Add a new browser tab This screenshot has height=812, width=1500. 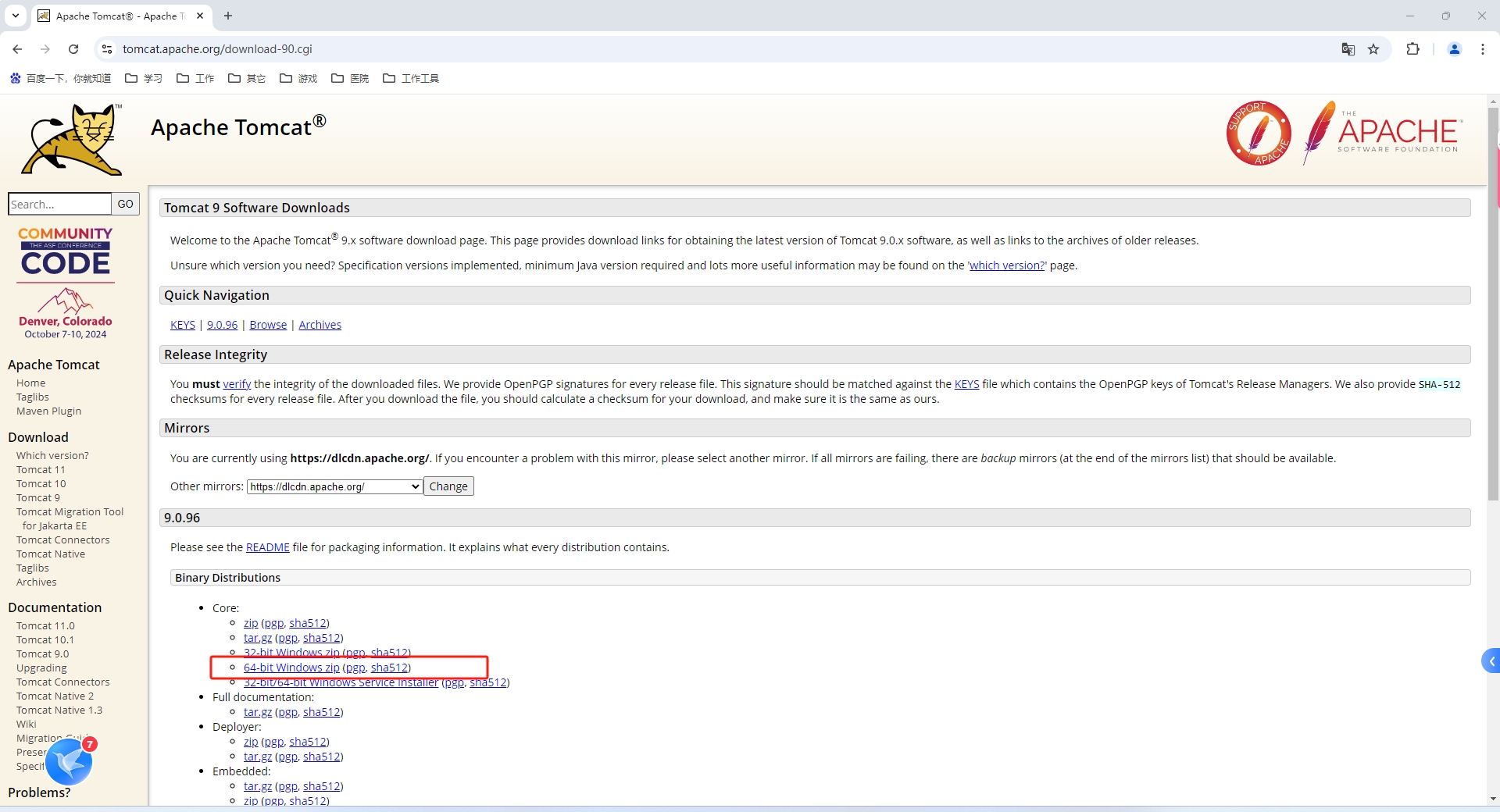[x=228, y=16]
